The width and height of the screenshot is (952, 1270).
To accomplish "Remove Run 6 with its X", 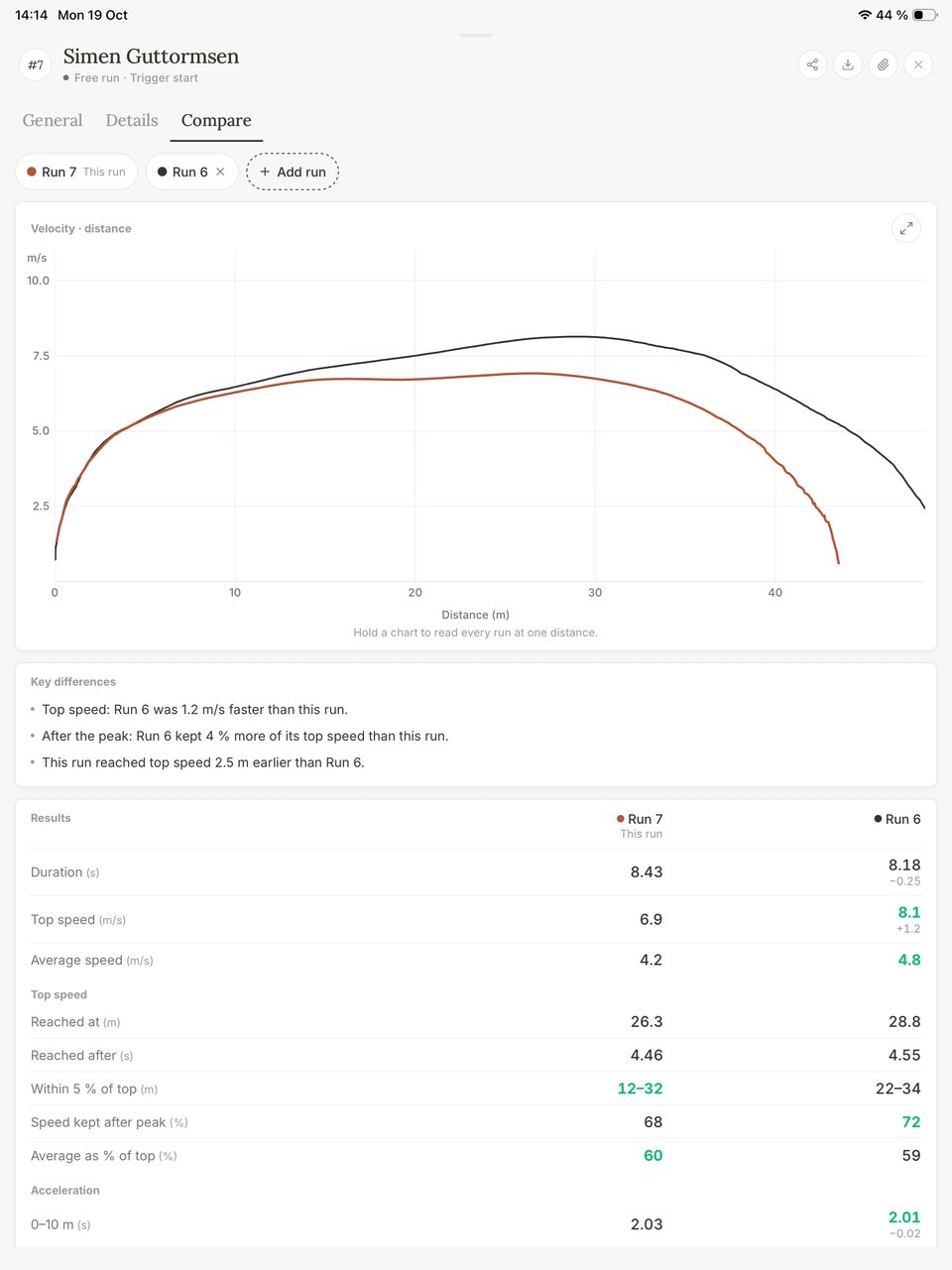I will (x=220, y=172).
